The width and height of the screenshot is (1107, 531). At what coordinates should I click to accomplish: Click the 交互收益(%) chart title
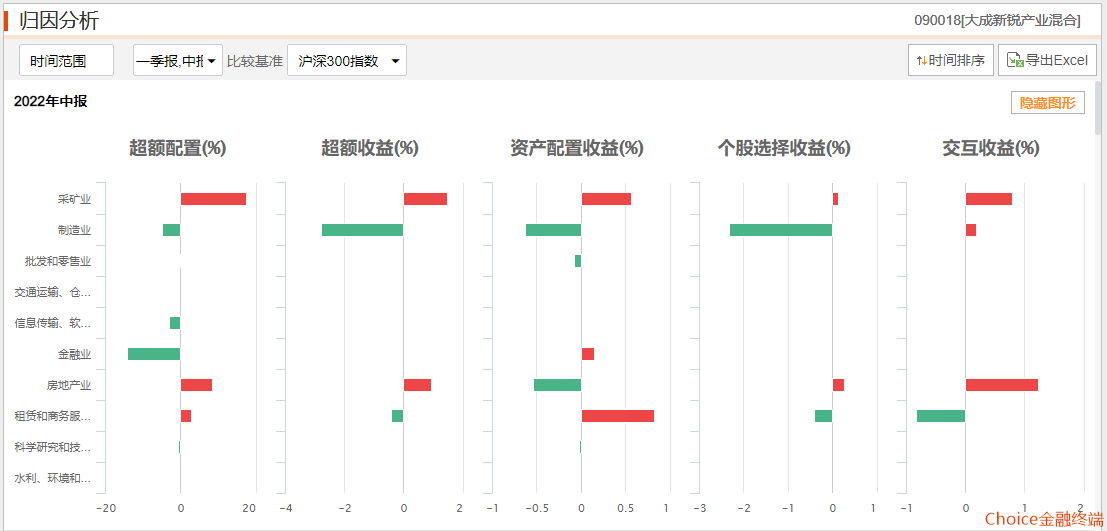coord(991,148)
